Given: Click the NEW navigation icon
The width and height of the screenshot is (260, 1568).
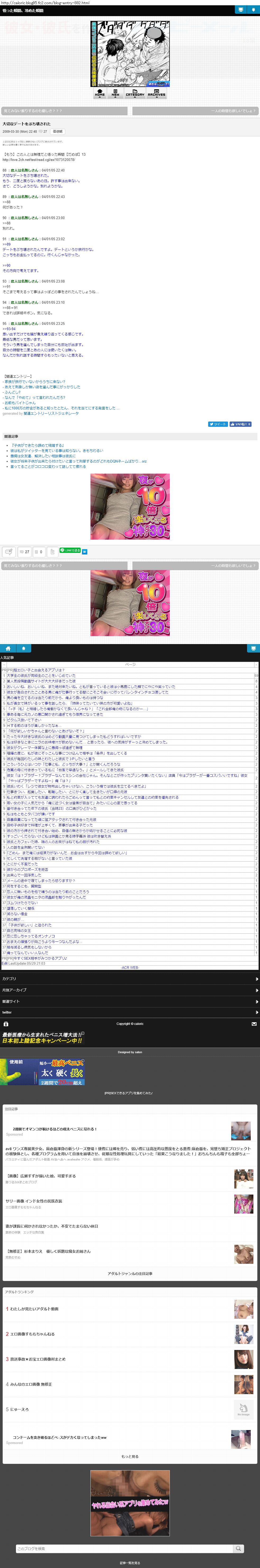Looking at the screenshot, I should pyautogui.click(x=115, y=93).
